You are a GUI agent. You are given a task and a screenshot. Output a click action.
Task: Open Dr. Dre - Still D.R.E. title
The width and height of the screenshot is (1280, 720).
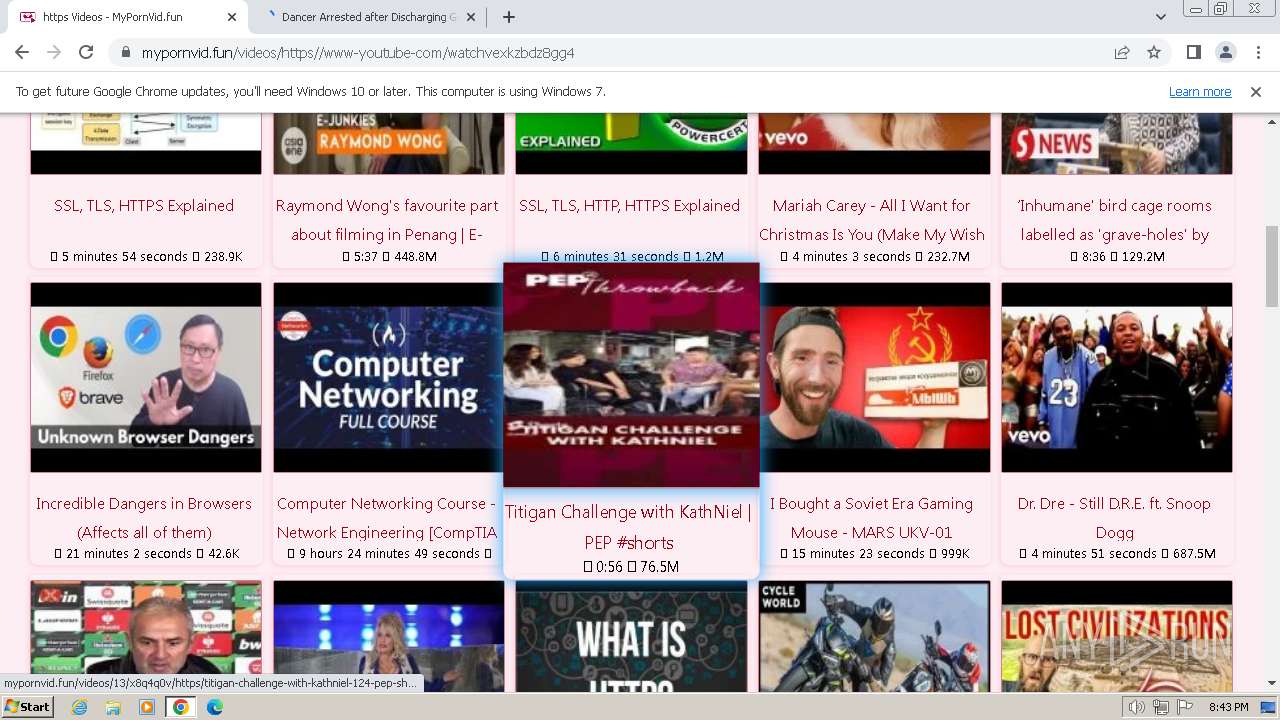1115,518
